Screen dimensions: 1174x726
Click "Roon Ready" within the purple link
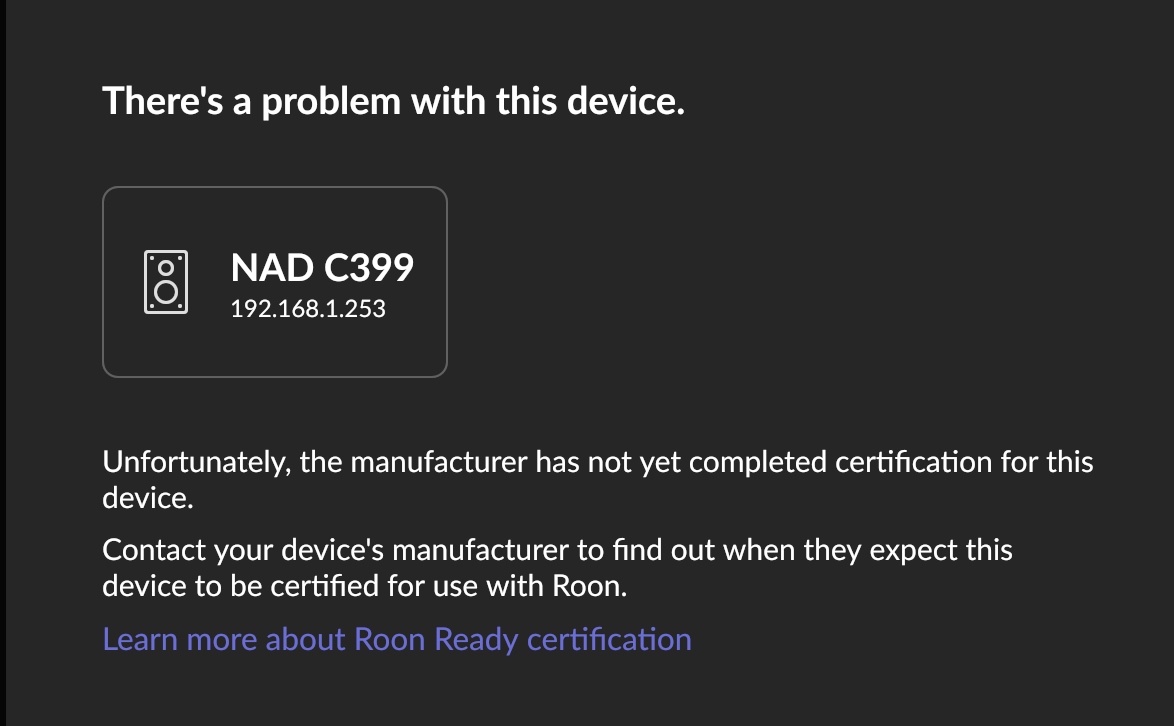[434, 639]
